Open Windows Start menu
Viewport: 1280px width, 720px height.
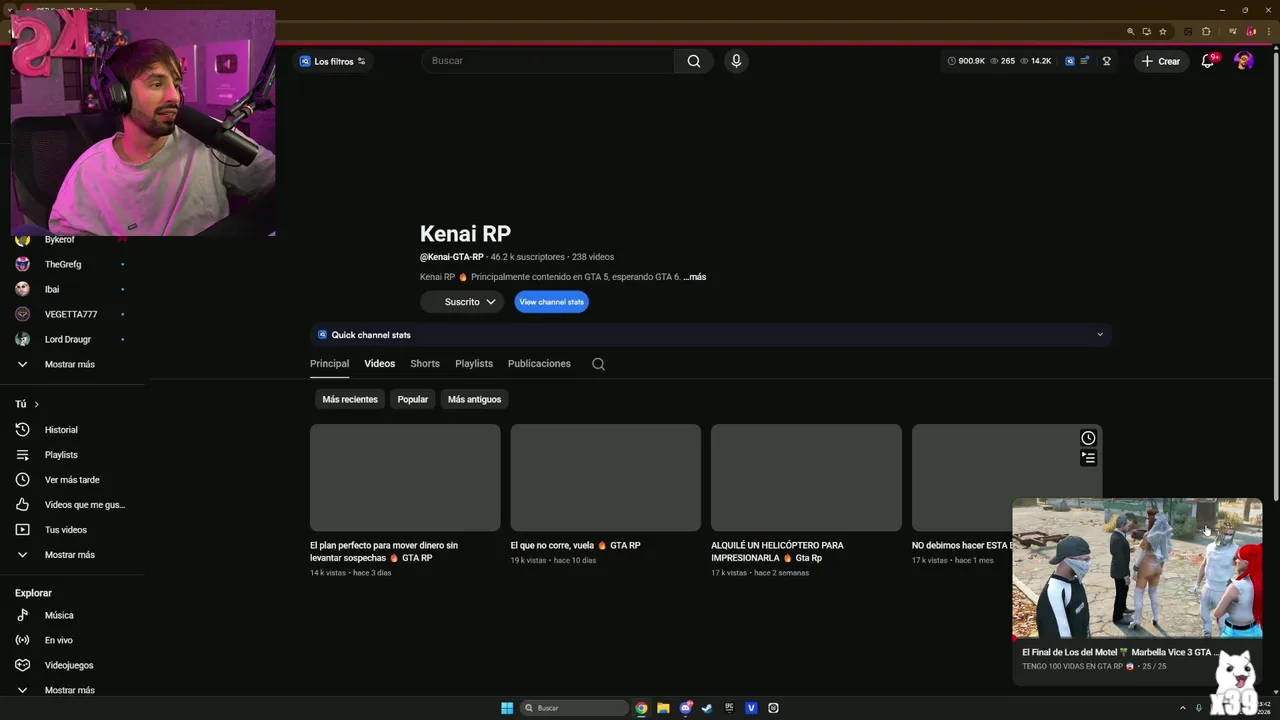pos(507,708)
